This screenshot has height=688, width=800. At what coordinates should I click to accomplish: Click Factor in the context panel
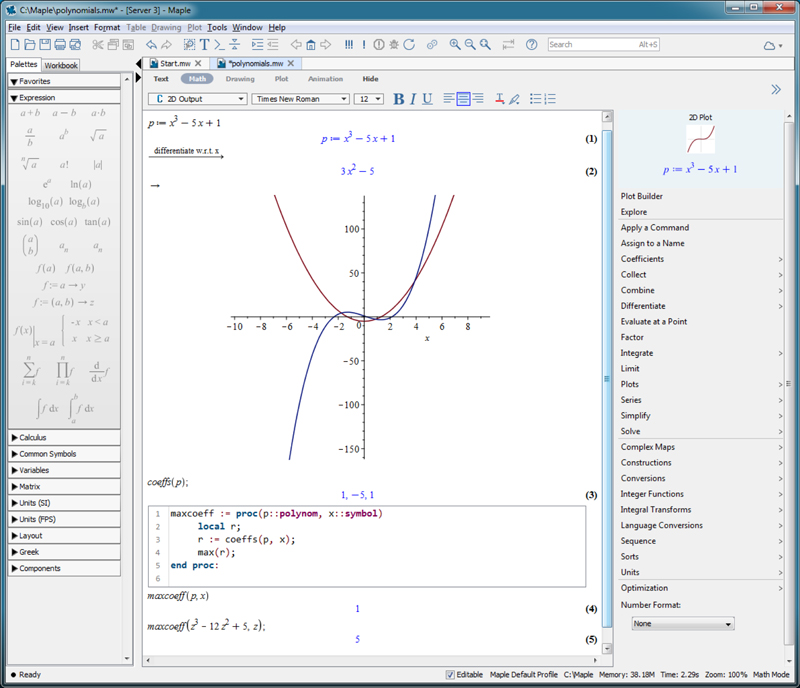point(632,337)
